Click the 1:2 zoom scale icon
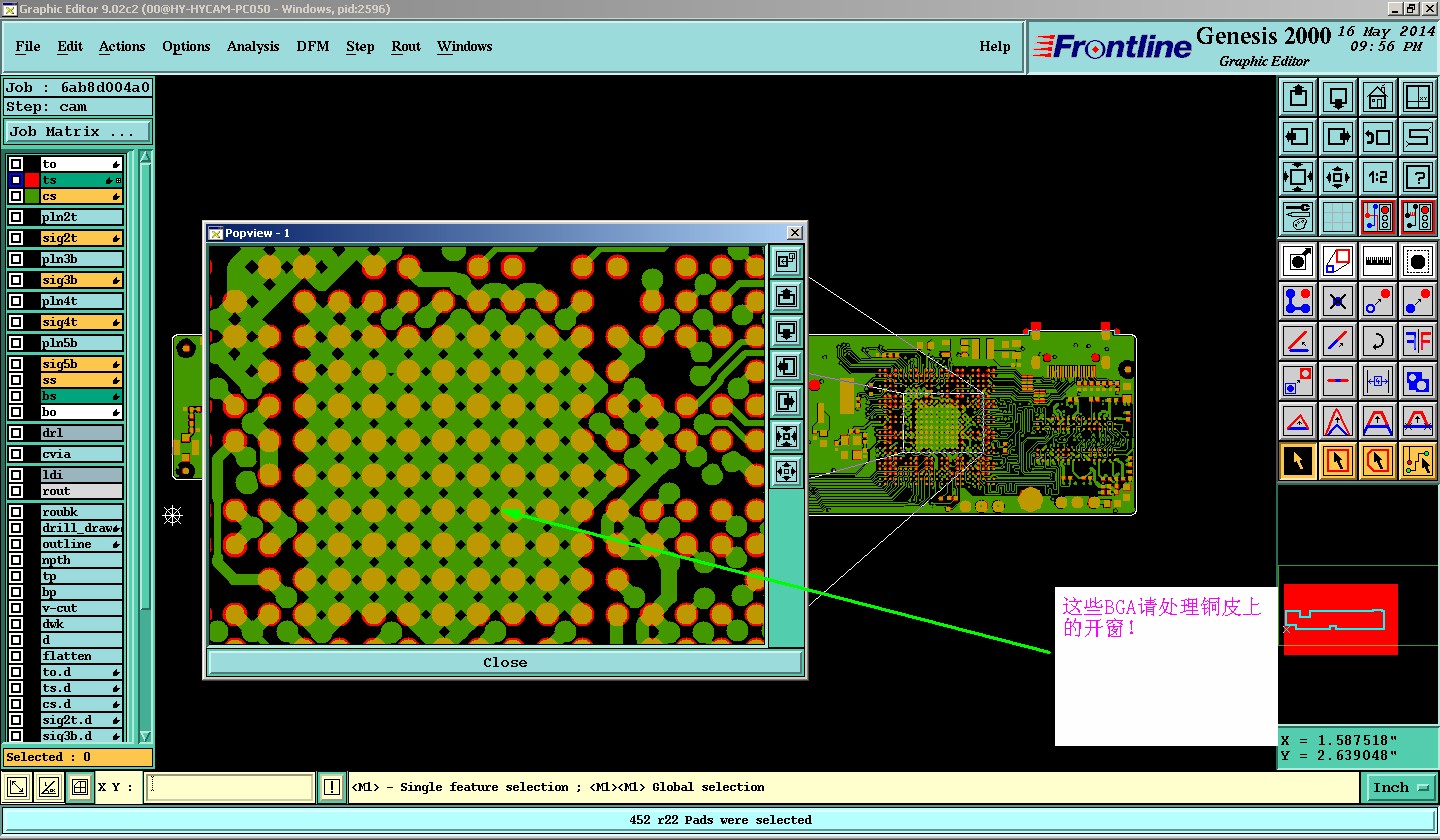1440x840 pixels. 1378,177
